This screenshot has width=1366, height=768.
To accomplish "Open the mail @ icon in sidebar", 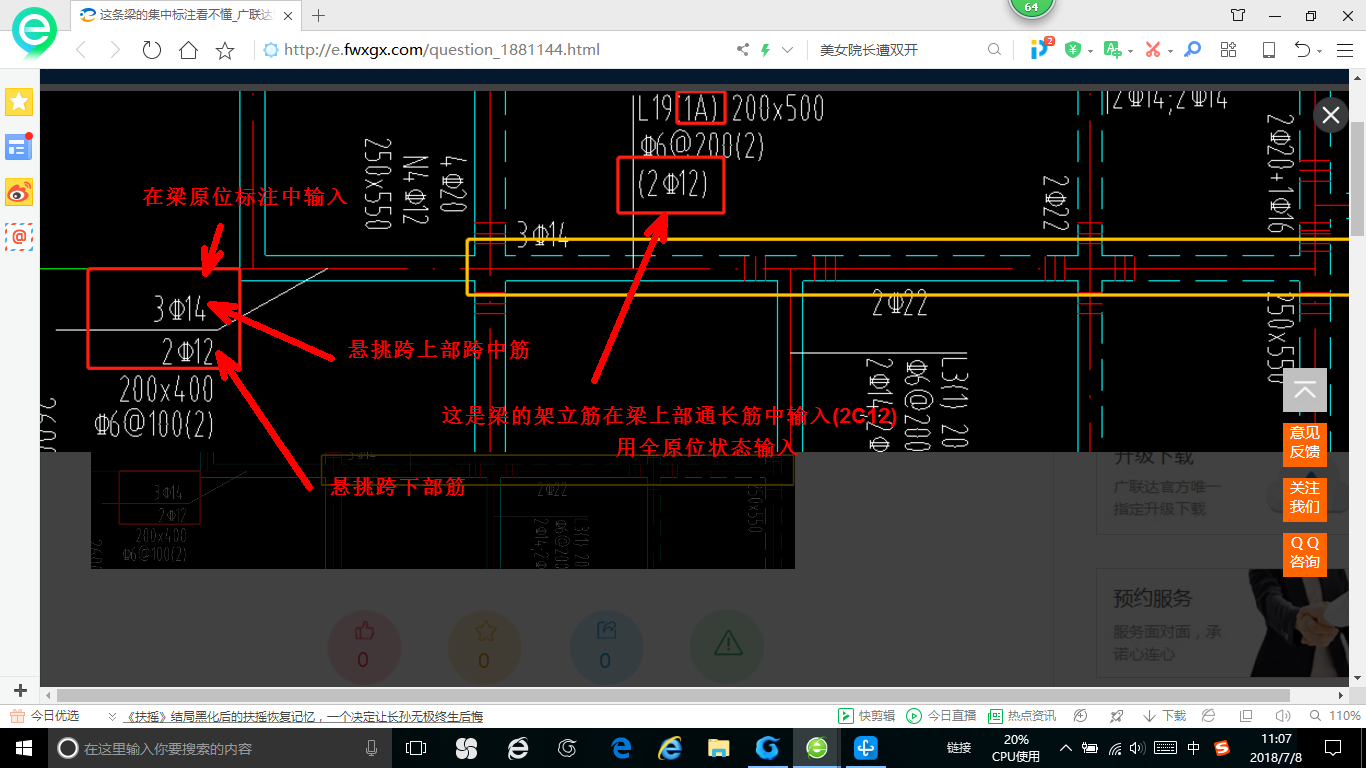I will (19, 237).
